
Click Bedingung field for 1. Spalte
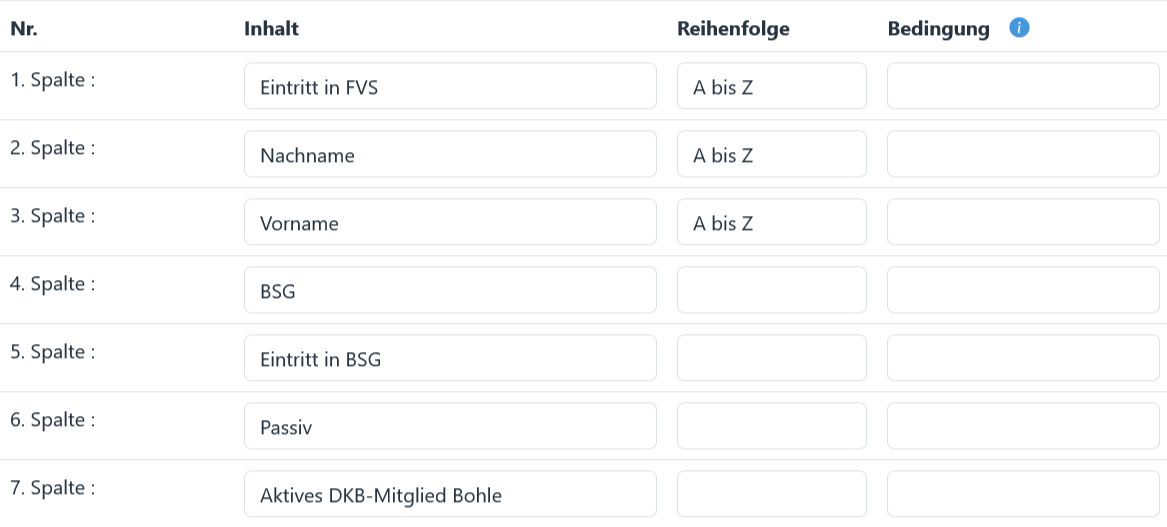click(1023, 87)
